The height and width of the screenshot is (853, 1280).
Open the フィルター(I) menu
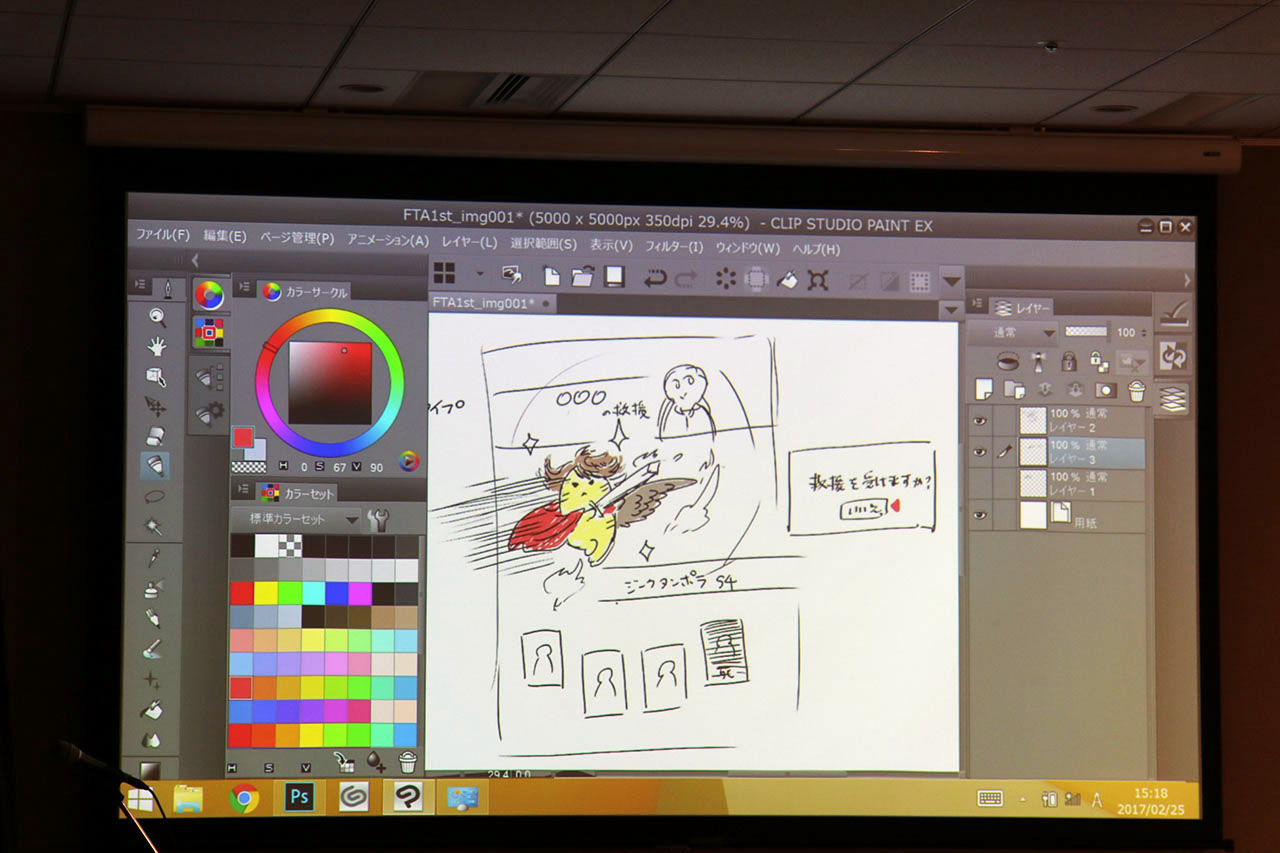[673, 246]
